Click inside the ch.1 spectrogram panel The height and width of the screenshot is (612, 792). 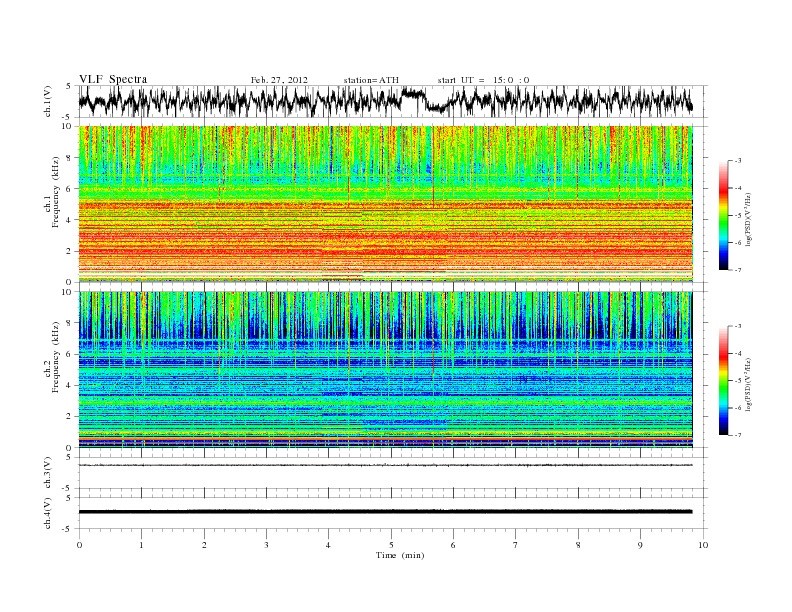(x=385, y=204)
